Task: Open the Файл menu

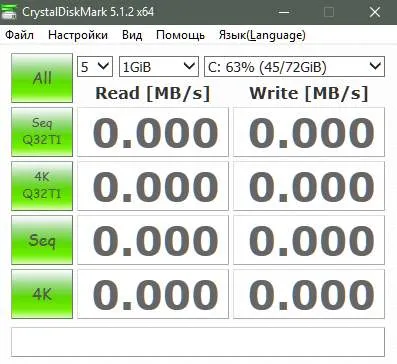Action: (19, 35)
